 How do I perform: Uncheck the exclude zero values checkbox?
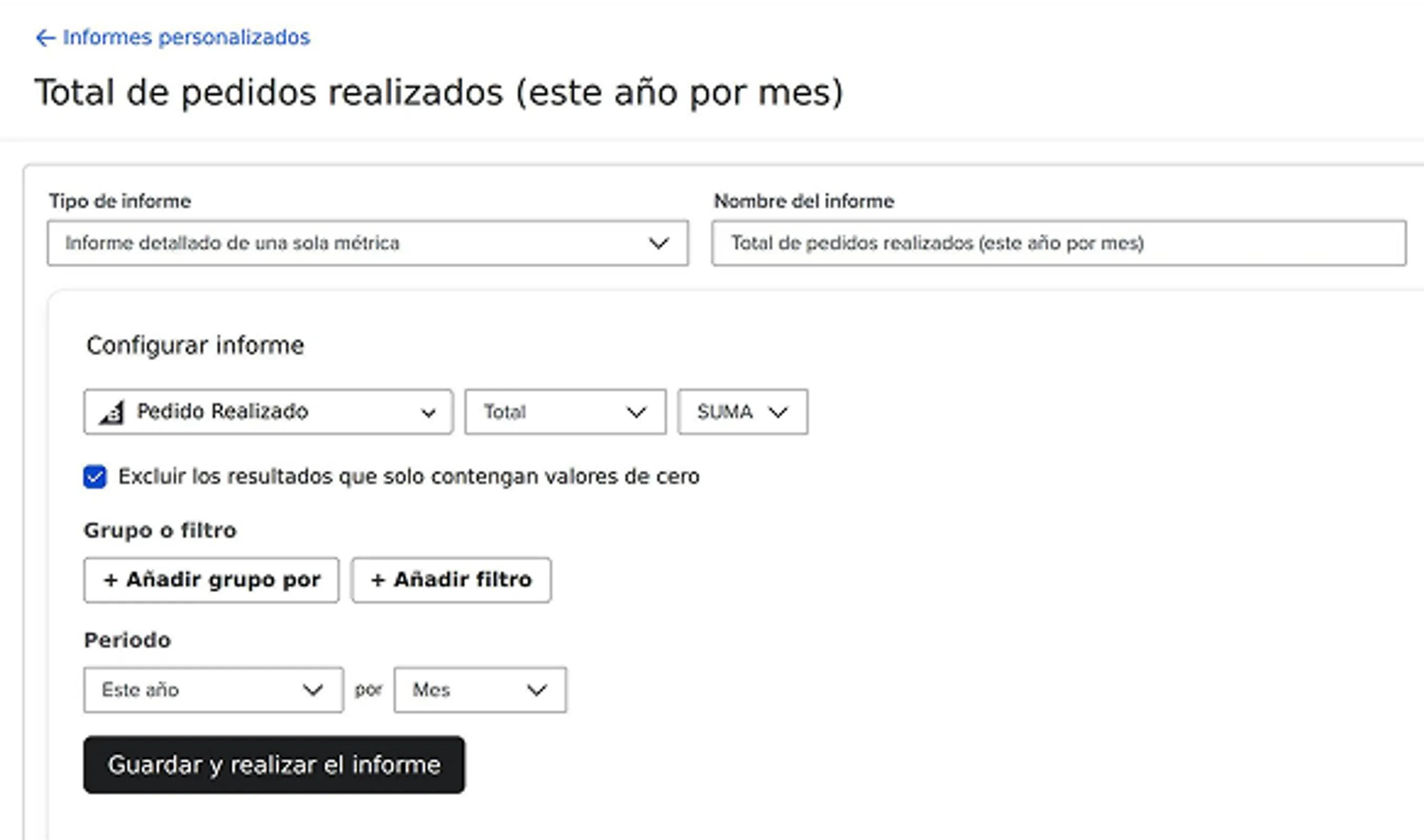pos(95,477)
